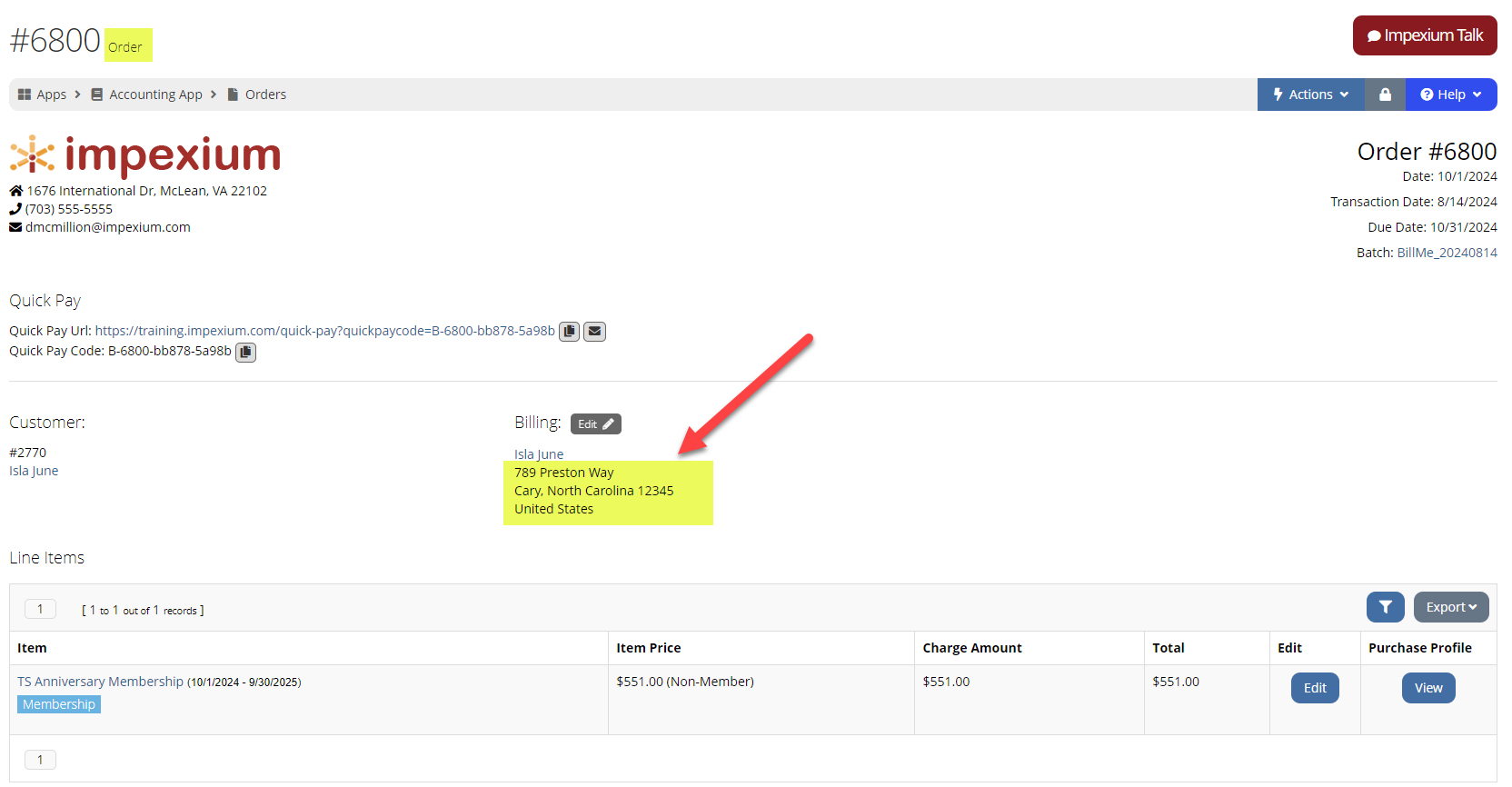This screenshot has height=787, width=1512.
Task: Click the Apps grid icon in breadcrumb
Action: [25, 95]
